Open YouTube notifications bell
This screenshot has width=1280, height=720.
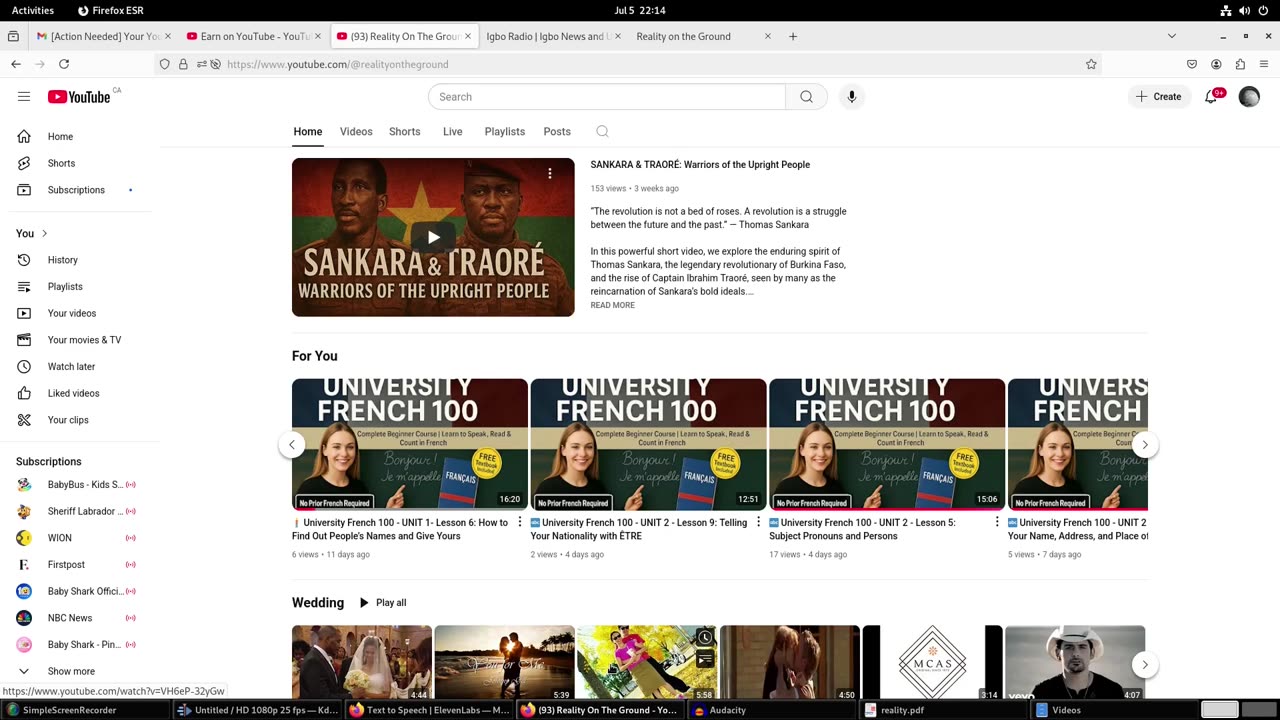[x=1212, y=97]
